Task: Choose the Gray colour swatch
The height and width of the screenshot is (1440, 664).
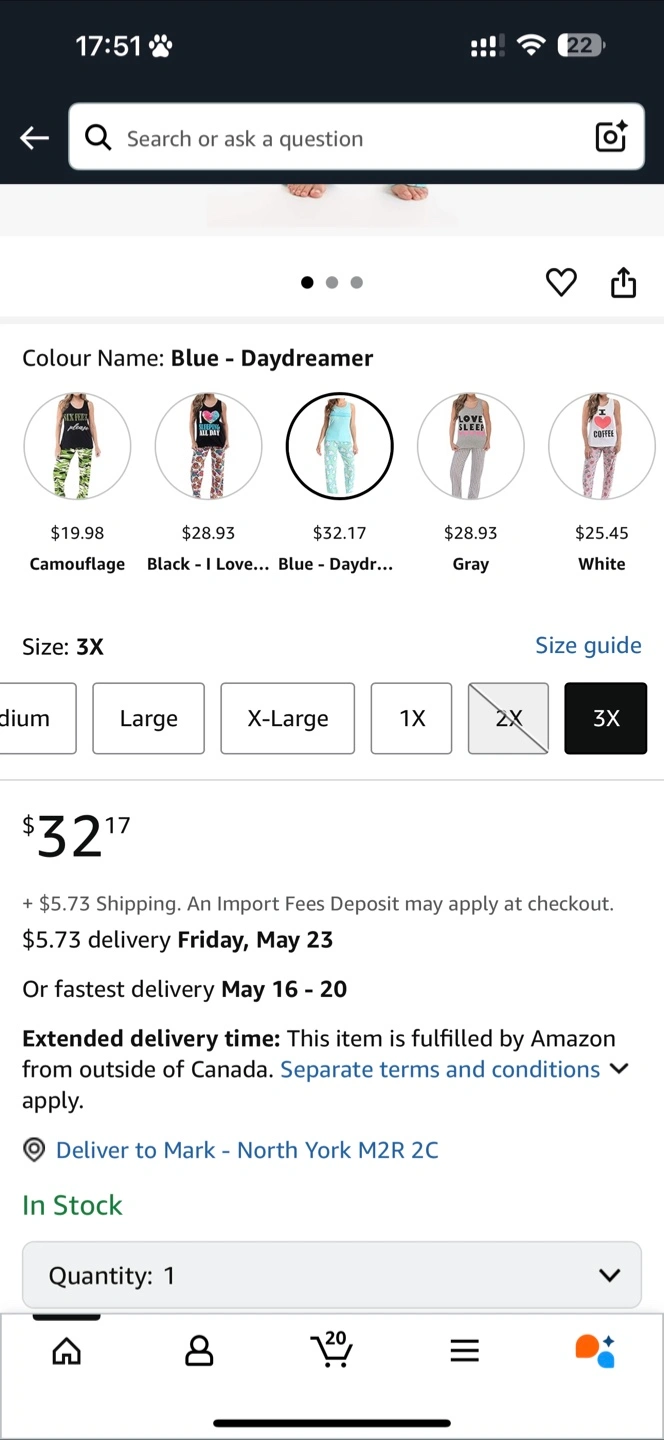Action: coord(470,446)
